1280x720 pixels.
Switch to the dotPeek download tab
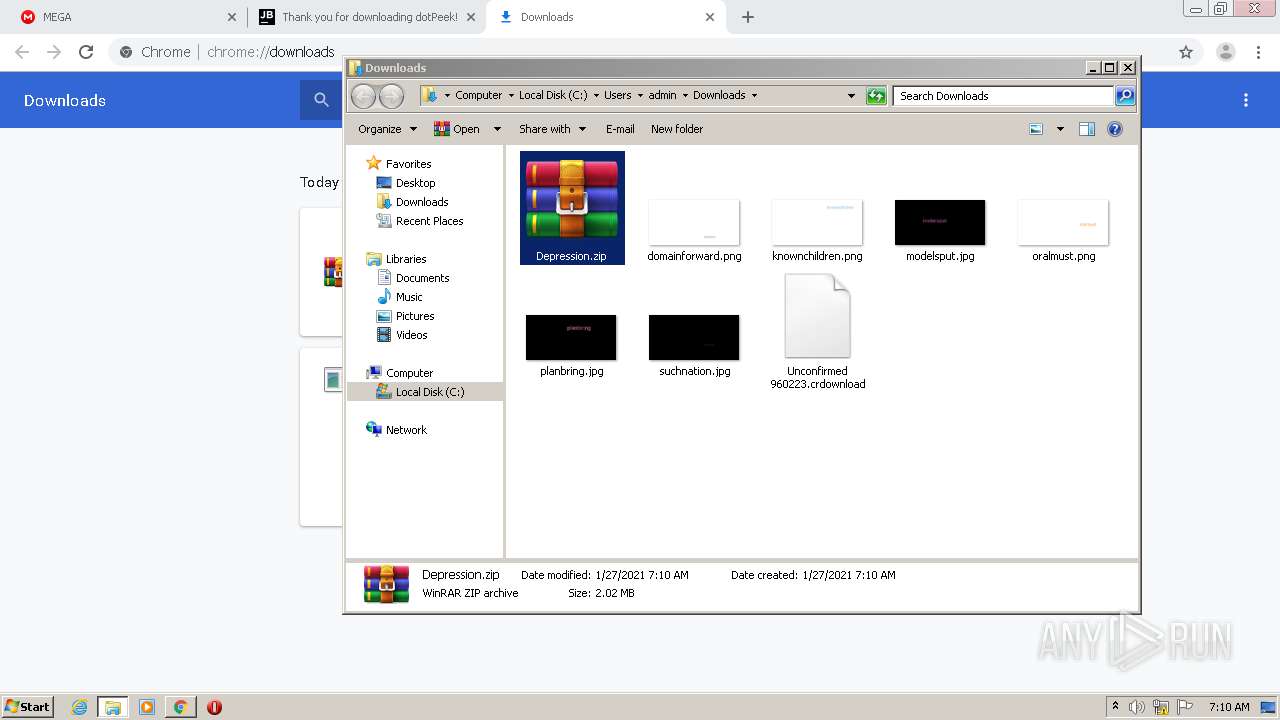pos(367,17)
